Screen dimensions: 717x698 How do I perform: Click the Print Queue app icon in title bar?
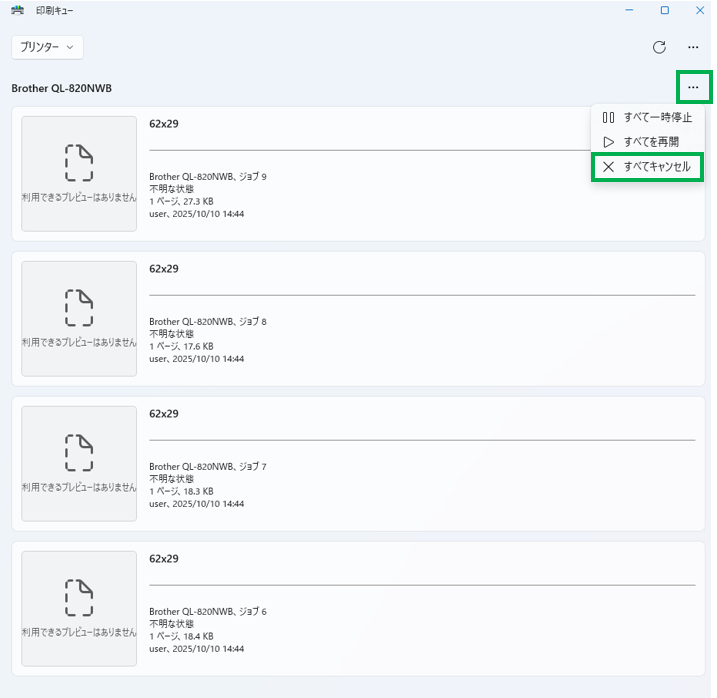(17, 11)
